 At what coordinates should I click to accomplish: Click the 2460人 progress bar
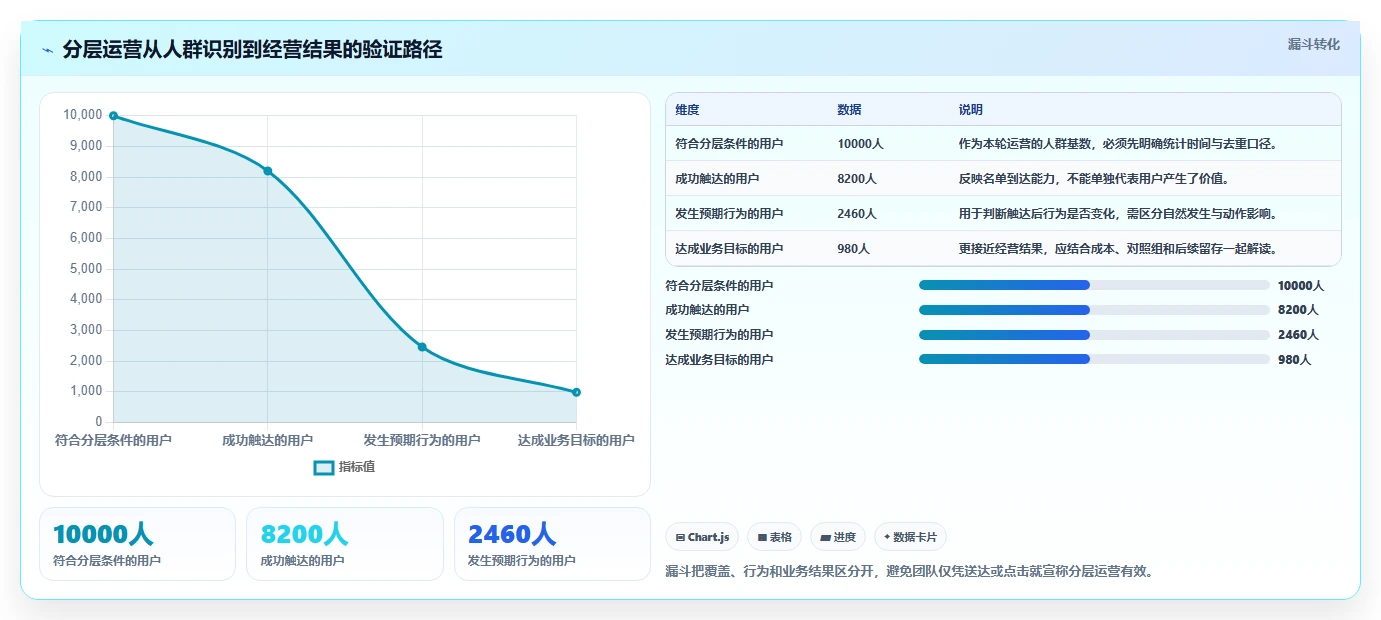1094,335
